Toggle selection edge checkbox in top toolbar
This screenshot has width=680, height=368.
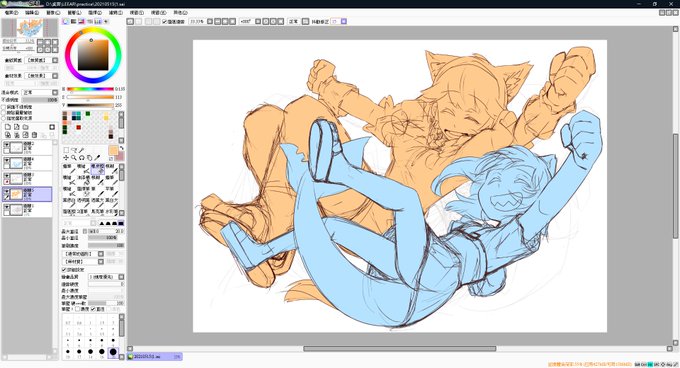pos(164,21)
